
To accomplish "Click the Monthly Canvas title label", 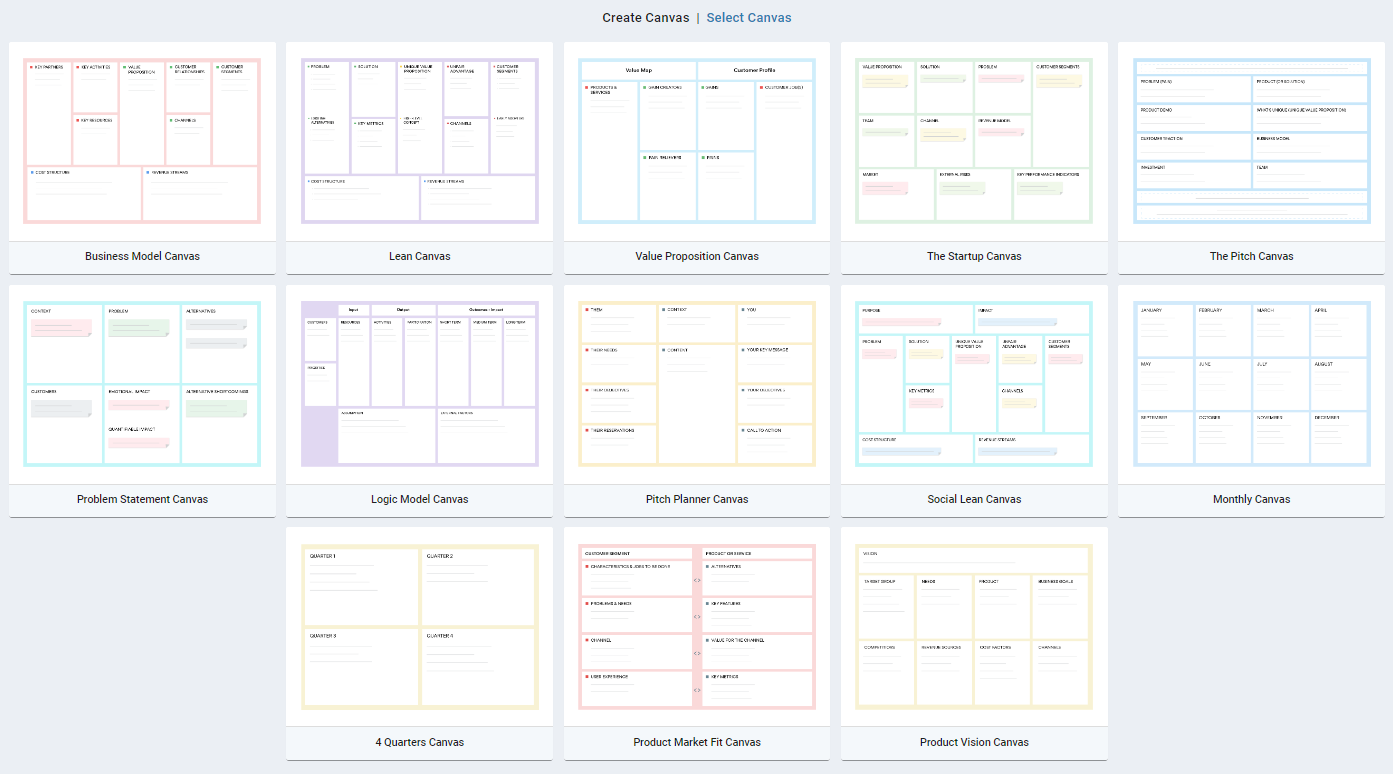I will click(1251, 499).
